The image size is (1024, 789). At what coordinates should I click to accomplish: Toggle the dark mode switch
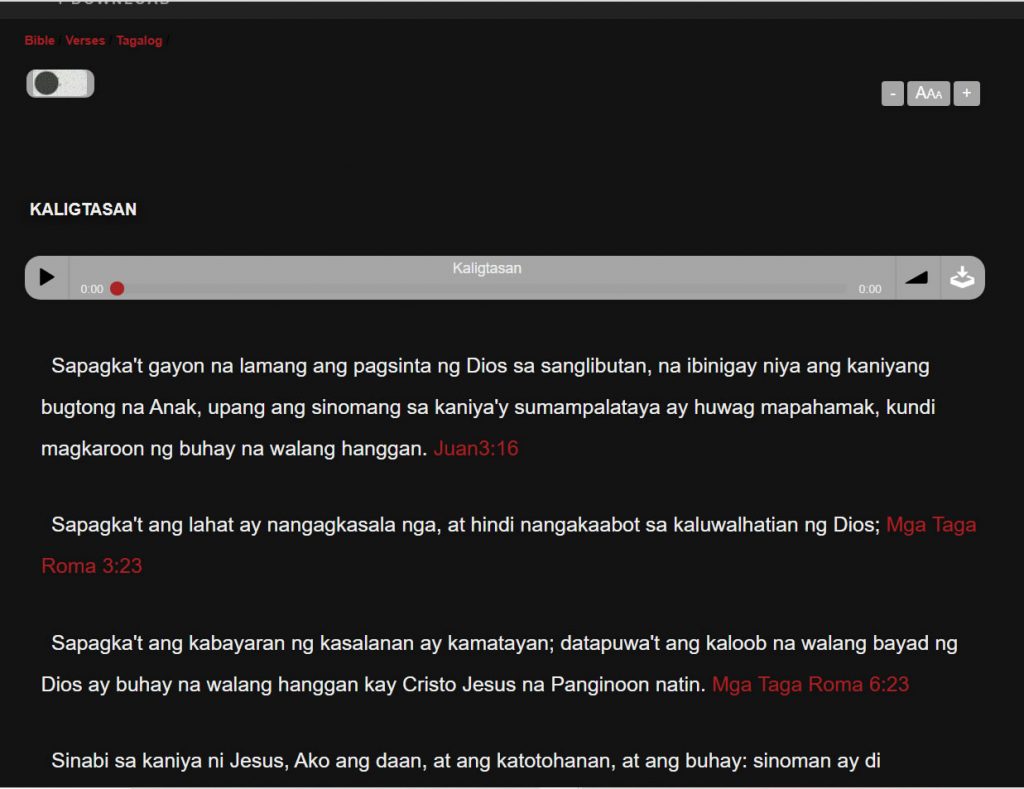[60, 84]
